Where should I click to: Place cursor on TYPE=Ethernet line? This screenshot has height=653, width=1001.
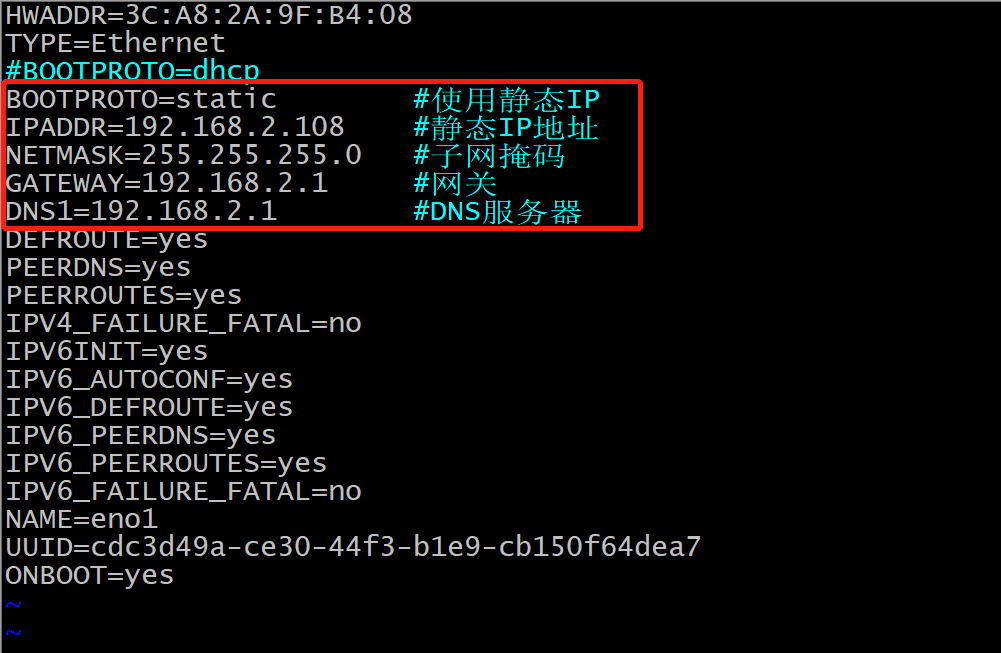[x=115, y=43]
